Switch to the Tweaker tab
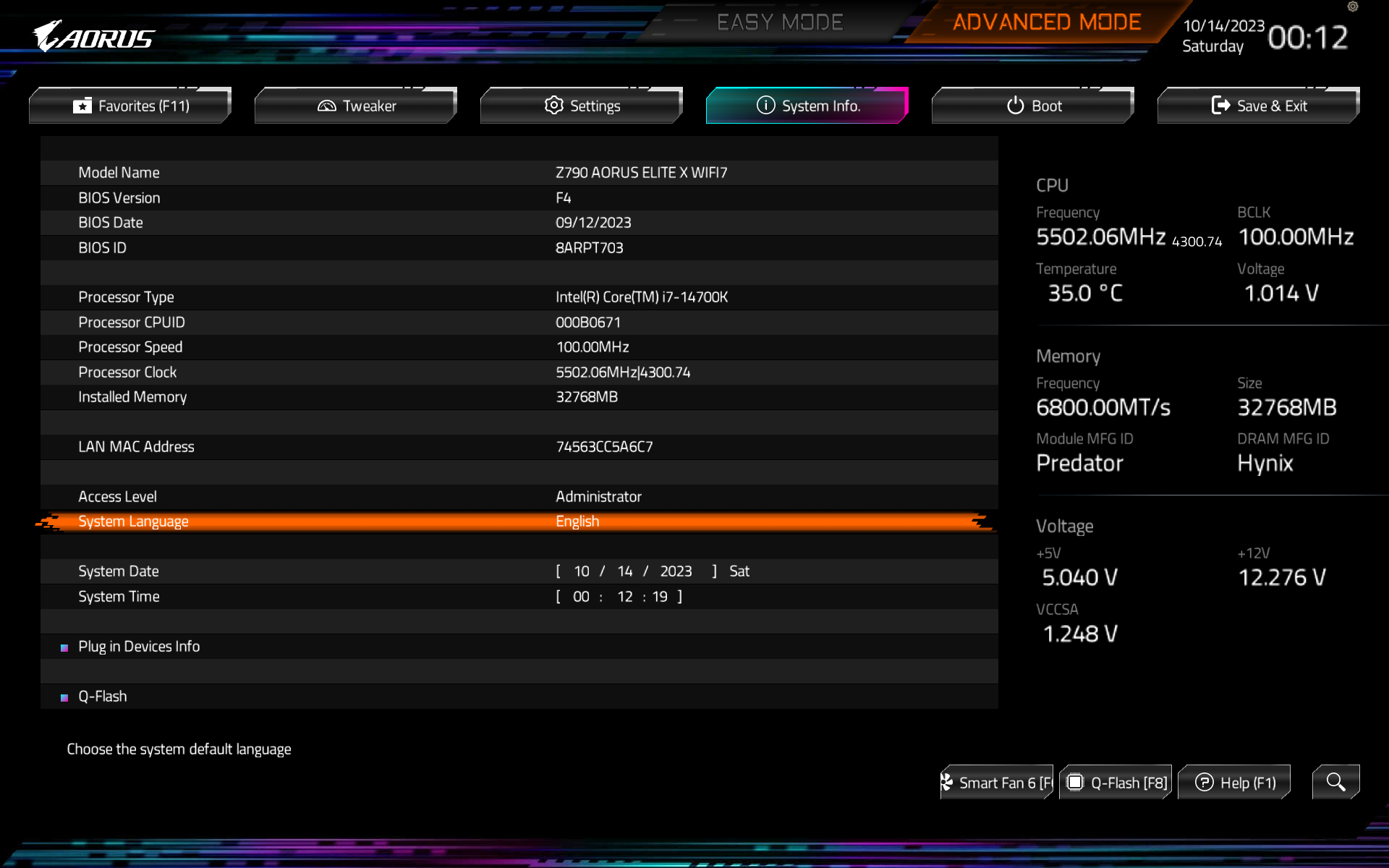This screenshot has width=1389, height=868. [x=356, y=106]
